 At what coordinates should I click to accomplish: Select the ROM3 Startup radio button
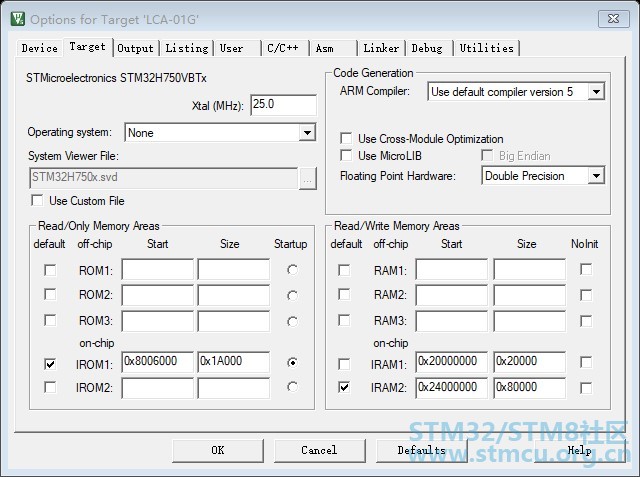click(292, 322)
